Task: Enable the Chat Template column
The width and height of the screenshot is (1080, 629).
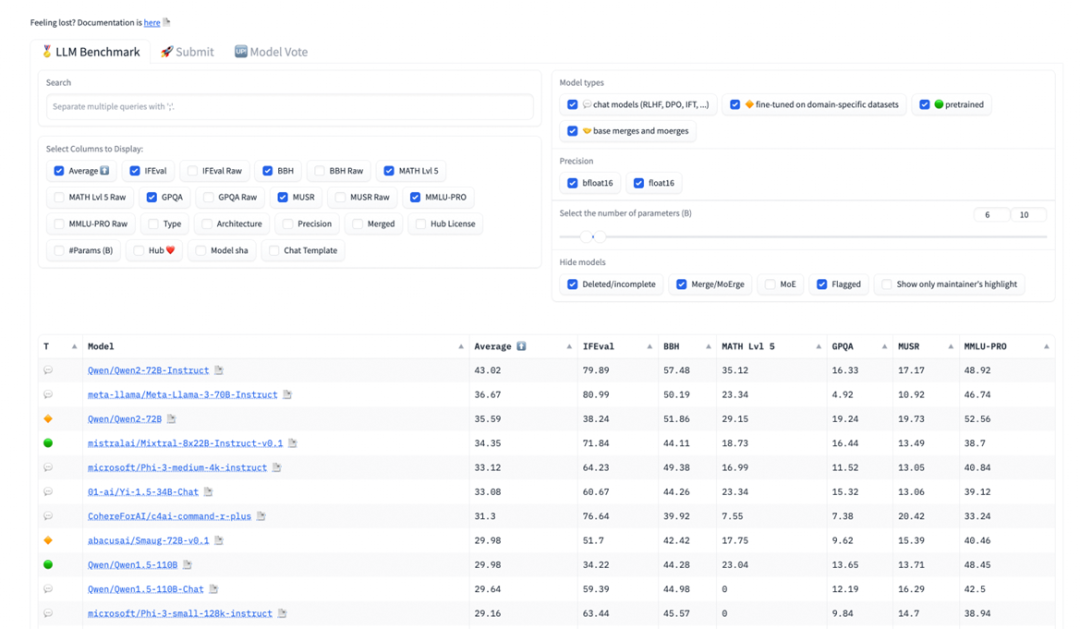Action: pyautogui.click(x=274, y=251)
